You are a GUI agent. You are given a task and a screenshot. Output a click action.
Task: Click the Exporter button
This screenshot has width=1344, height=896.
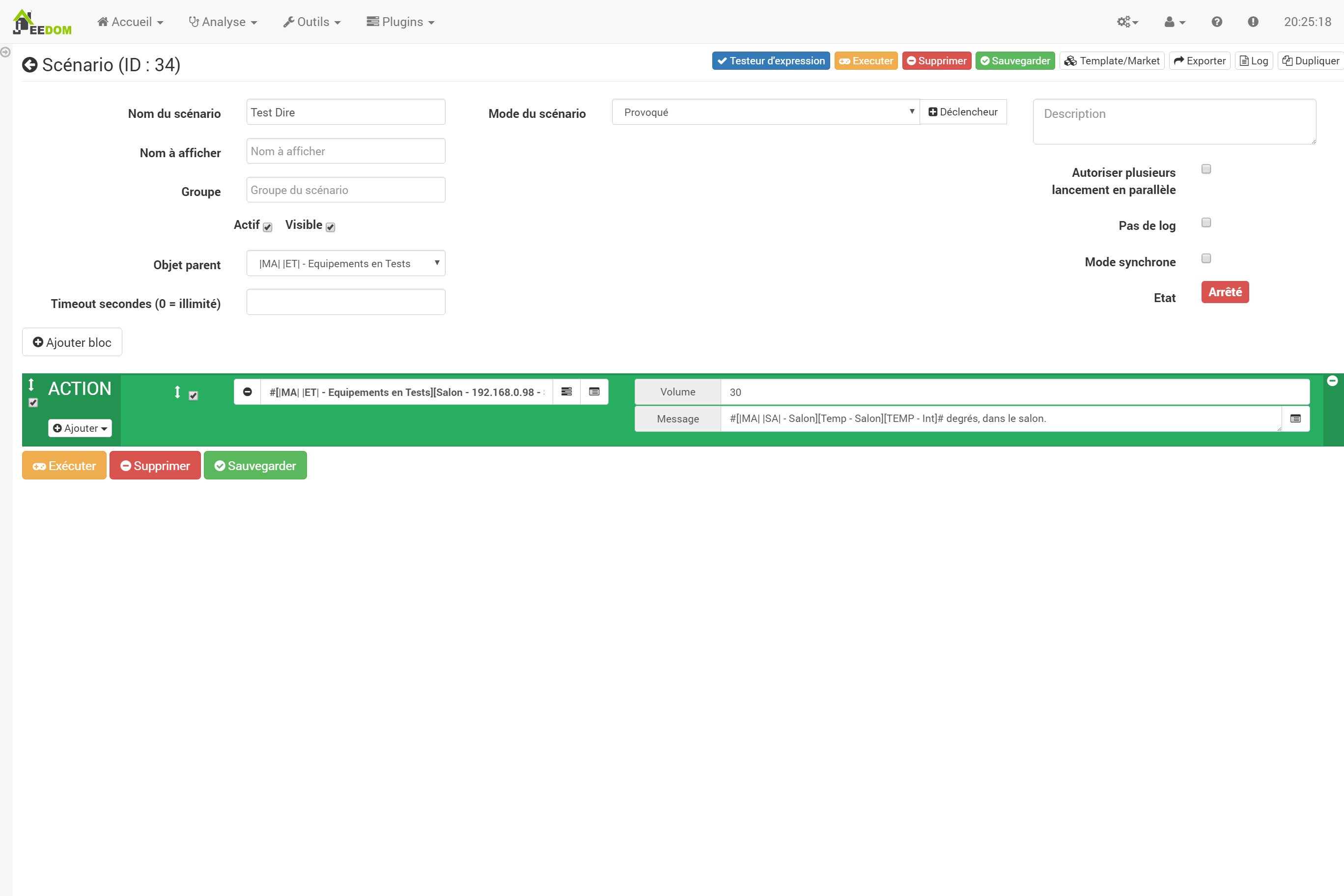1200,60
